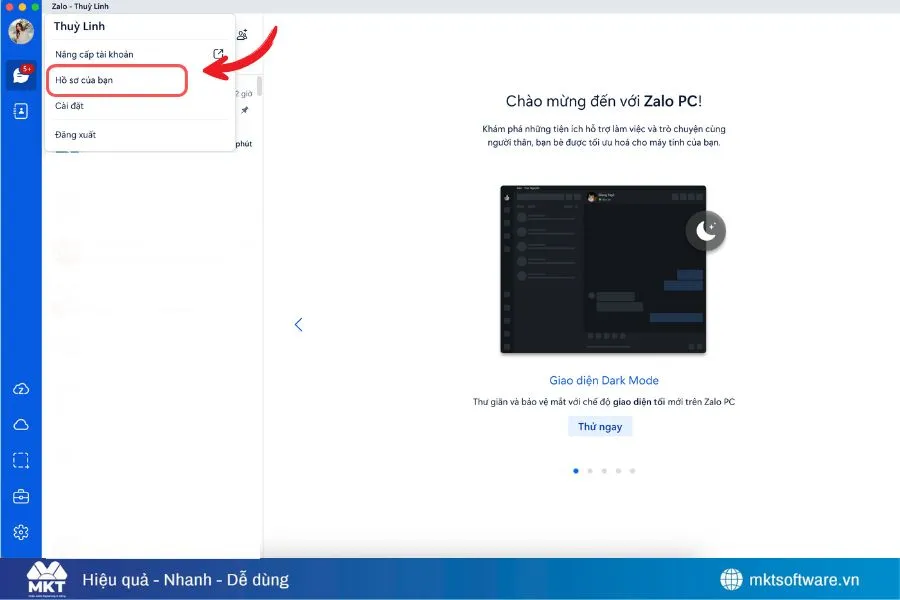Click the left carousel navigation chevron
Image resolution: width=900 pixels, height=600 pixels.
click(299, 324)
